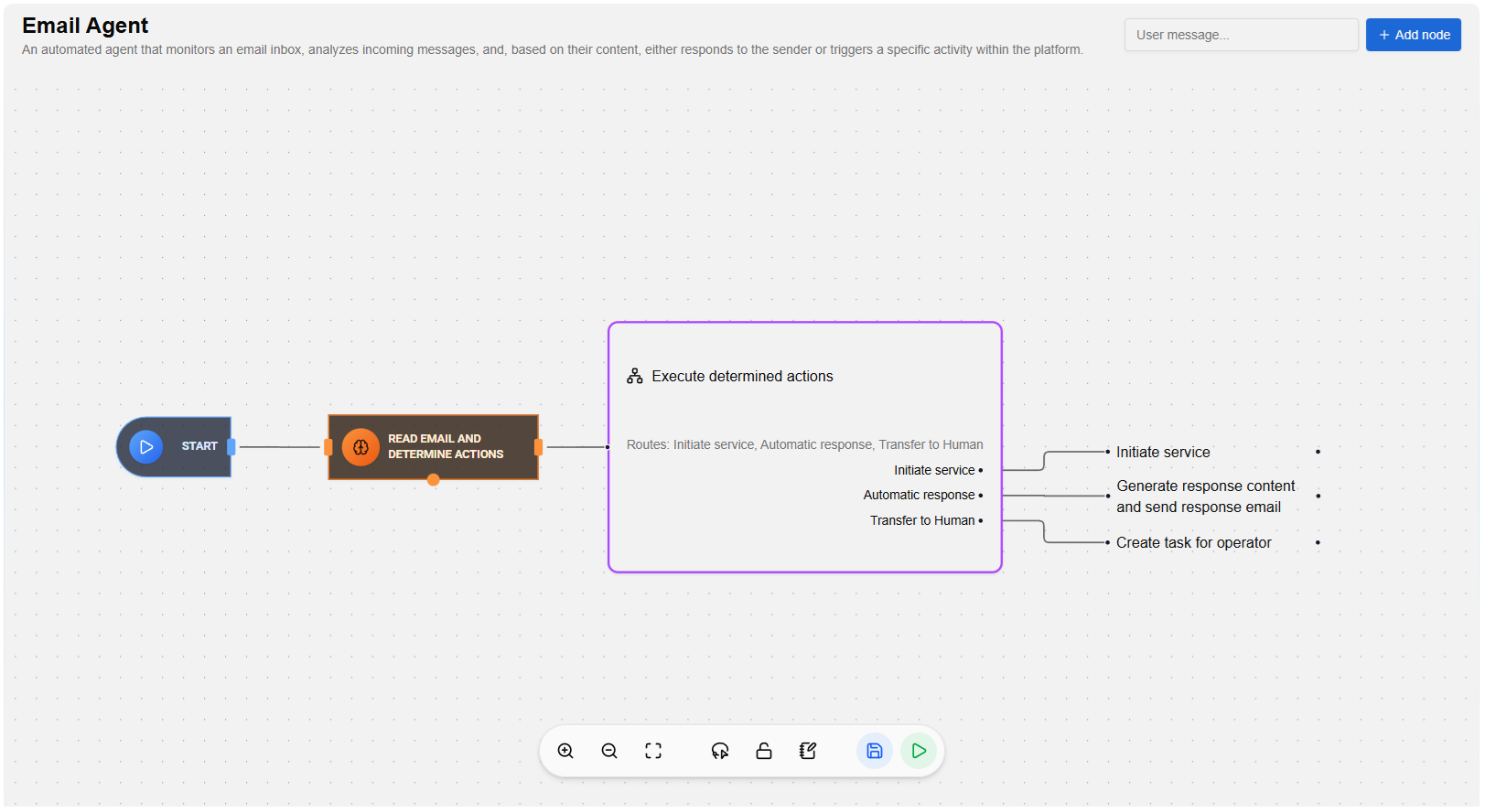This screenshot has width=1485, height=812.
Task: Activate the lasso selection tool
Action: 720,751
